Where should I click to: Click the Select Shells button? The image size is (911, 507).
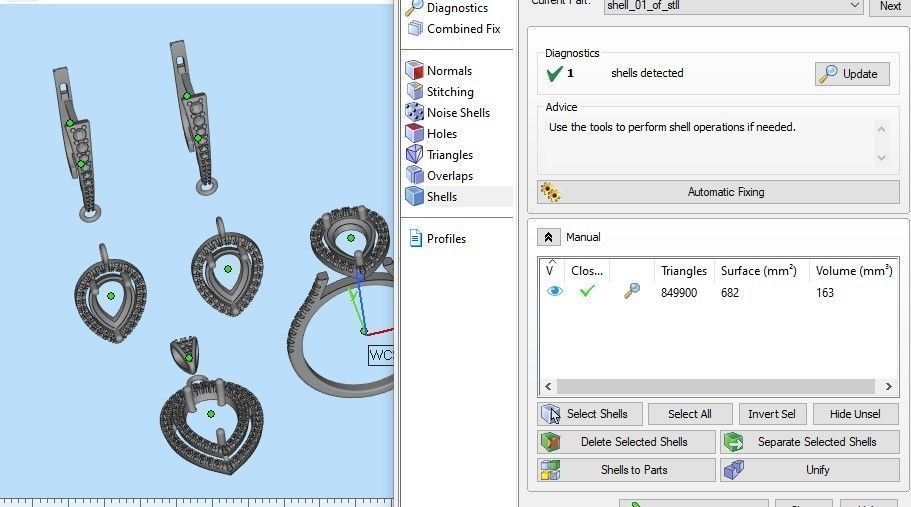[x=590, y=414]
